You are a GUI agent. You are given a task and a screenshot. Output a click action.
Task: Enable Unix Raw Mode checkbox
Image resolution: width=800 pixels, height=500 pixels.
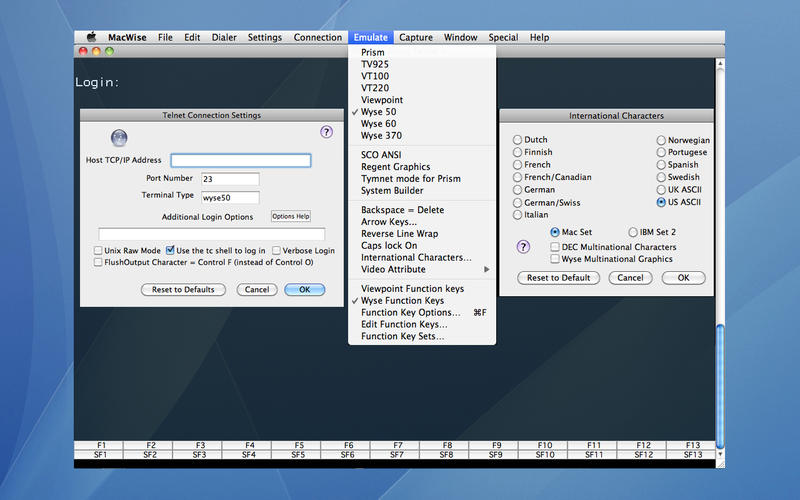(98, 251)
